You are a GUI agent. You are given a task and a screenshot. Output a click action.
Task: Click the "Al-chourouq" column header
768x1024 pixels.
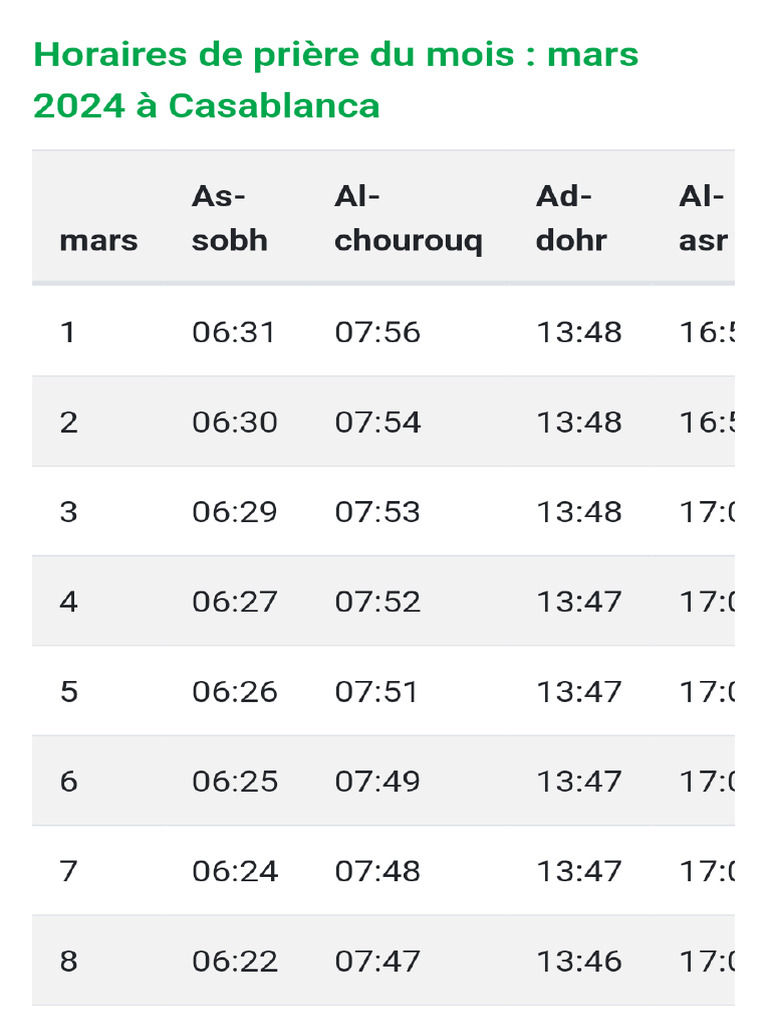point(408,219)
